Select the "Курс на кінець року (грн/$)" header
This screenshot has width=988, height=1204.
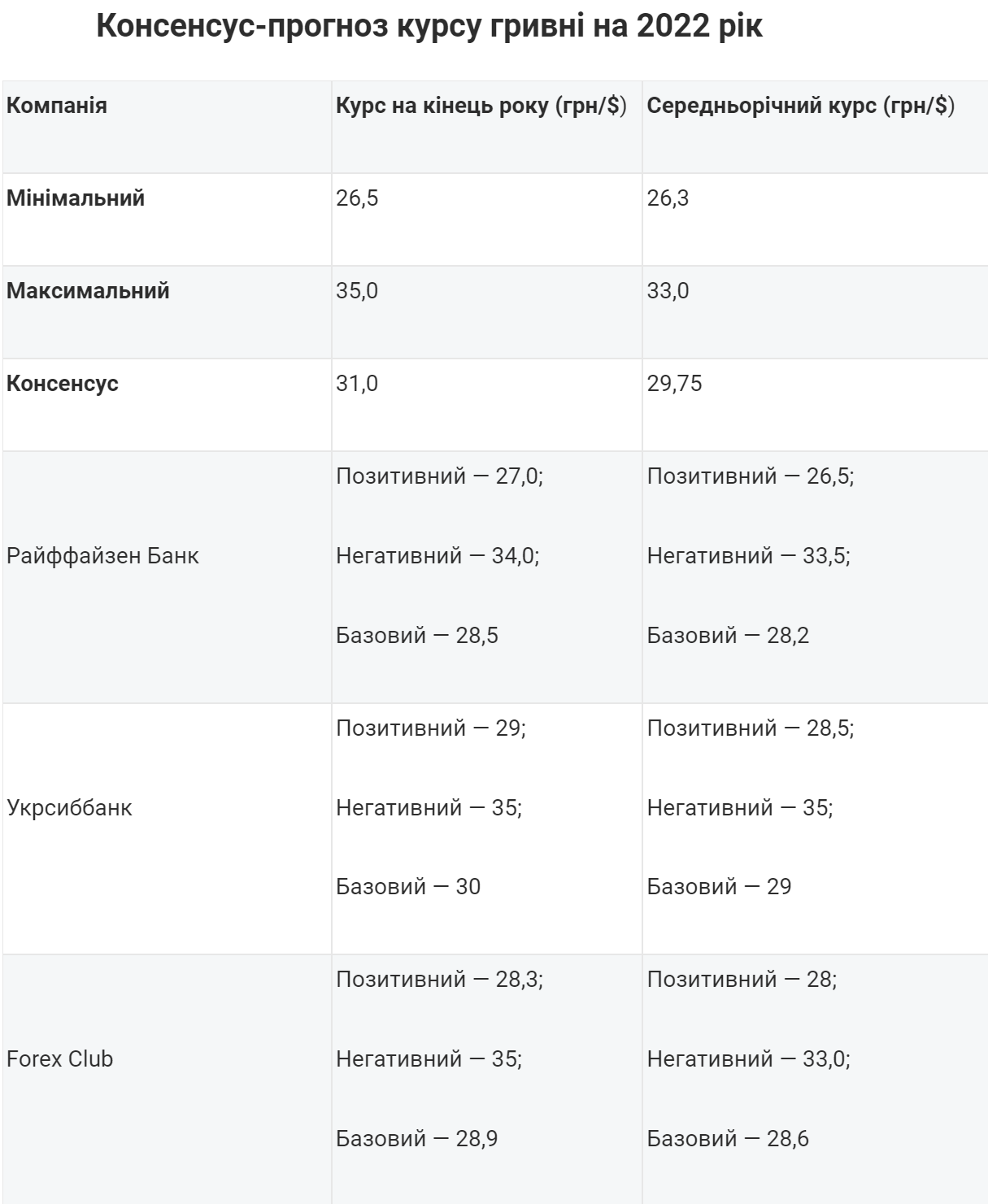481,106
